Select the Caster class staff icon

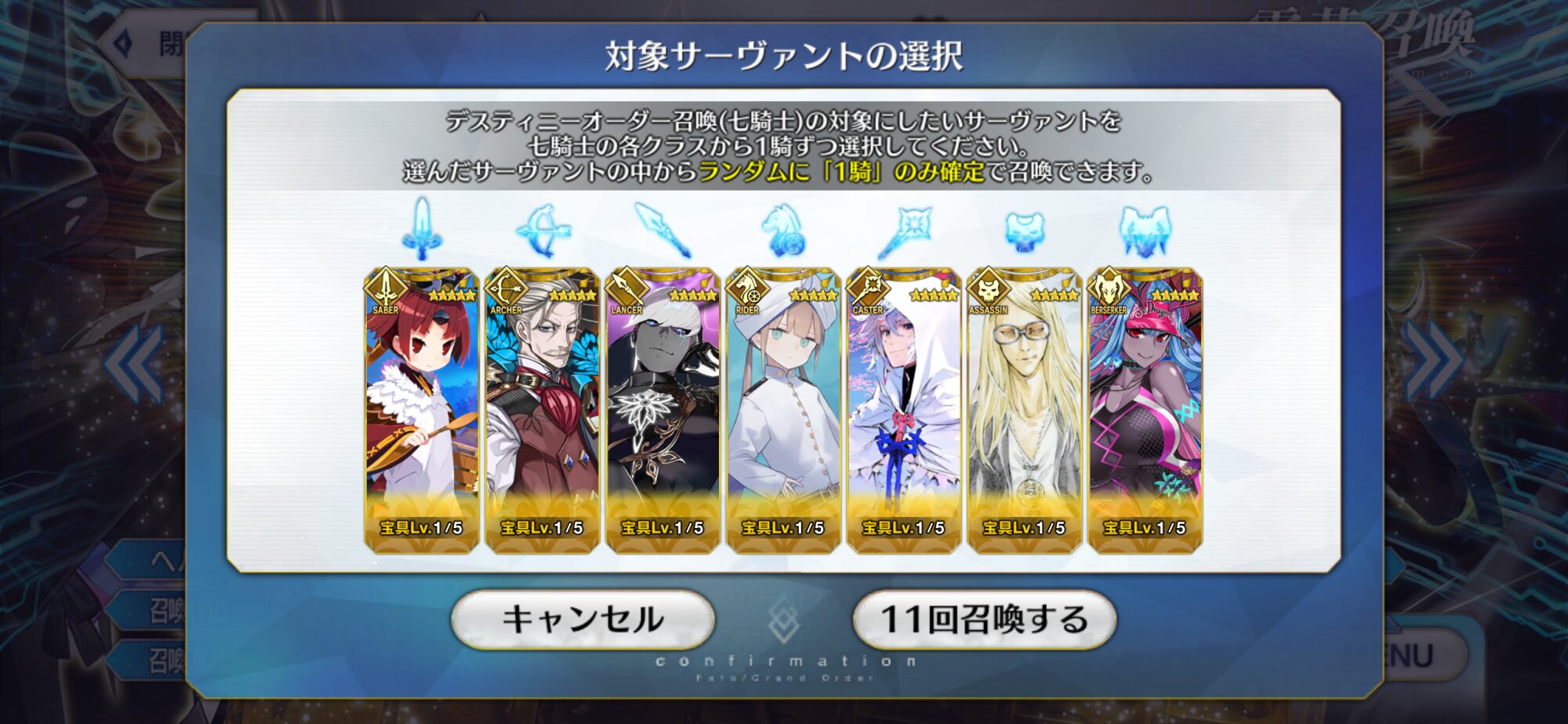[x=904, y=231]
